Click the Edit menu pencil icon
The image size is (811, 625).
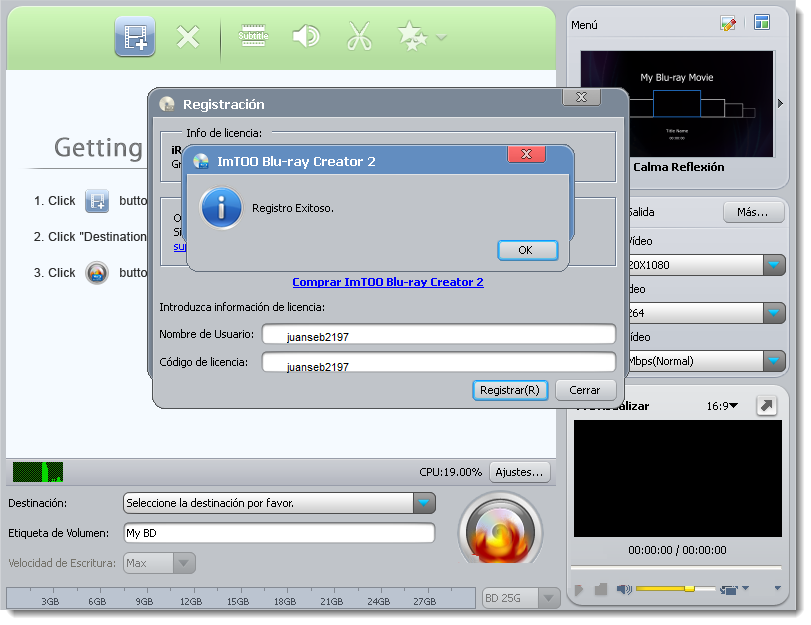point(728,23)
